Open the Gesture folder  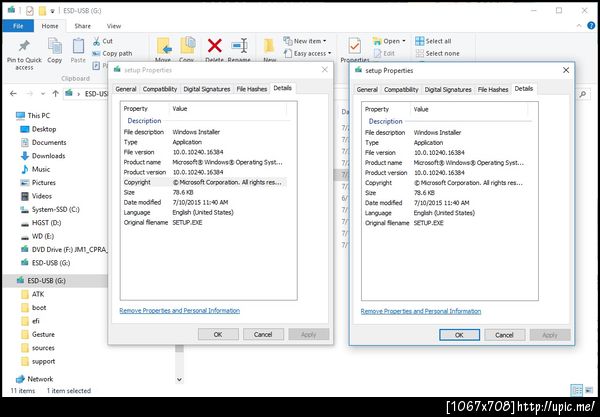pyautogui.click(x=38, y=334)
